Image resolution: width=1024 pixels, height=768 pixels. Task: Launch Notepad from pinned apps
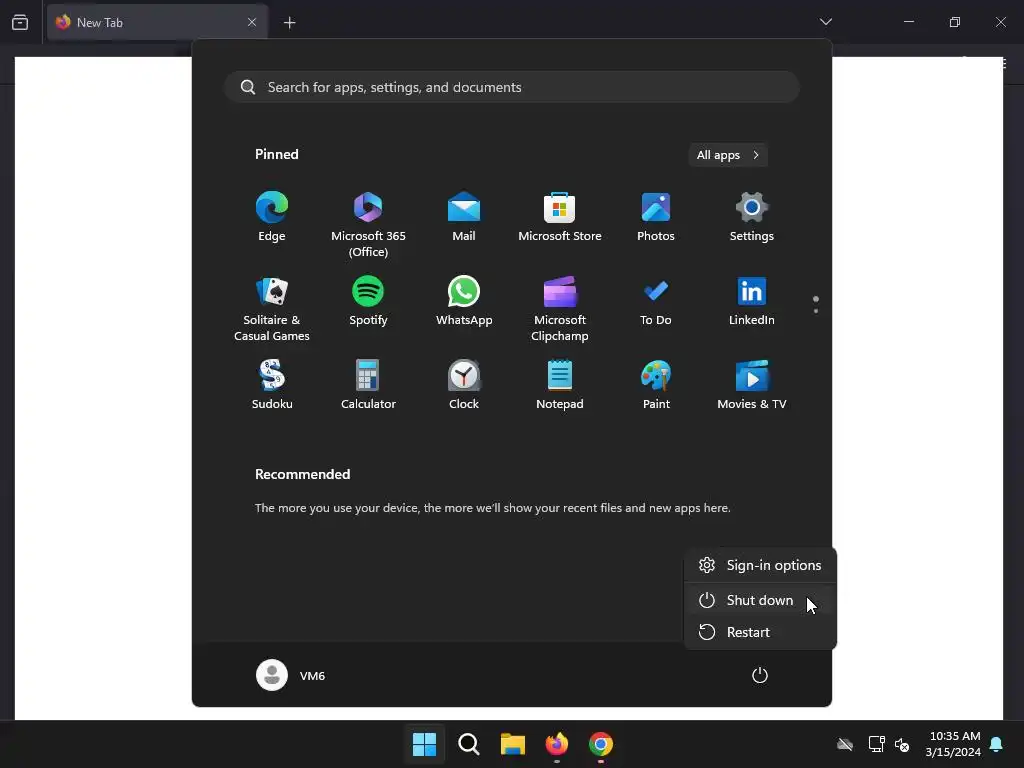[560, 385]
